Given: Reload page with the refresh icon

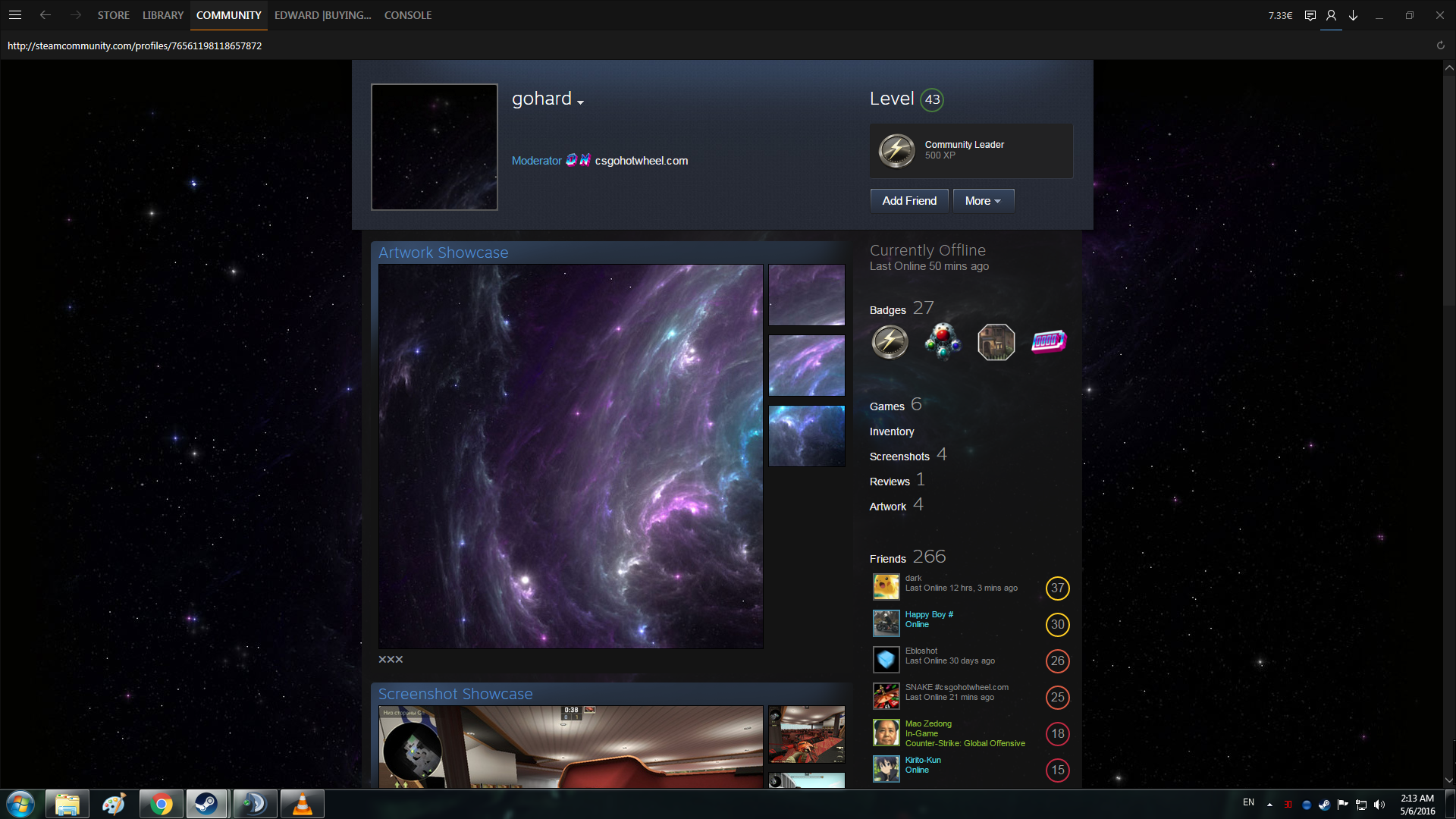Looking at the screenshot, I should [1440, 45].
